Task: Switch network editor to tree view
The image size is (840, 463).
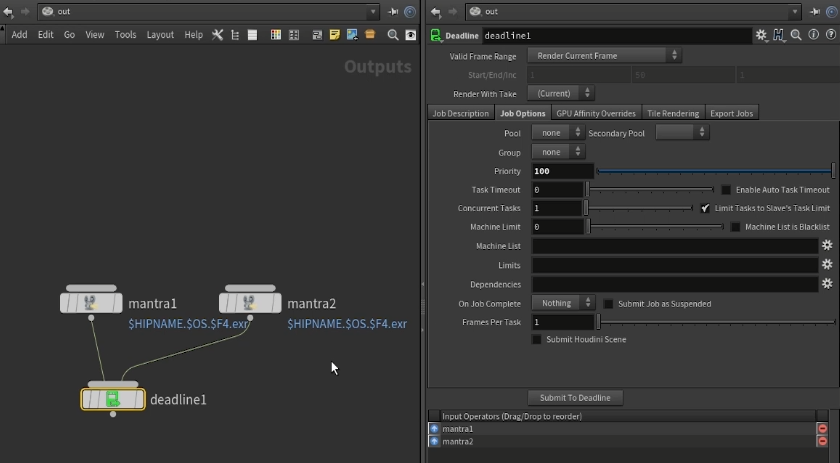Action: point(235,35)
